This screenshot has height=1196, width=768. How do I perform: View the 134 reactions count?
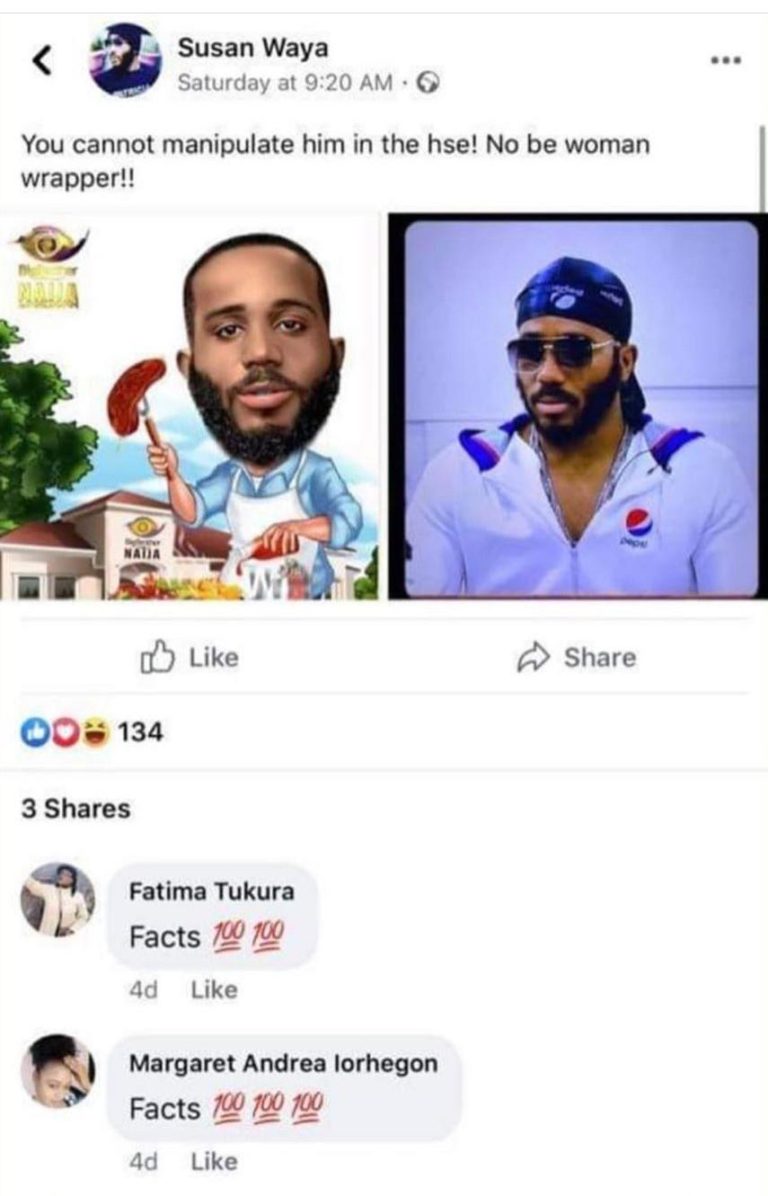140,731
